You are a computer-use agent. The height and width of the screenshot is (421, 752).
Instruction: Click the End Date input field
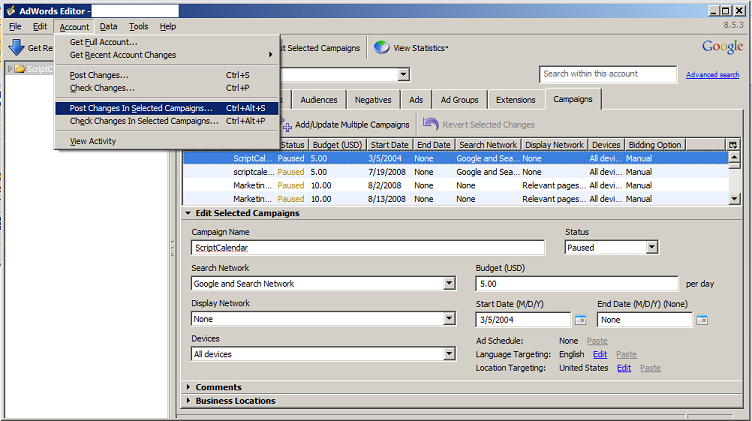pos(645,320)
